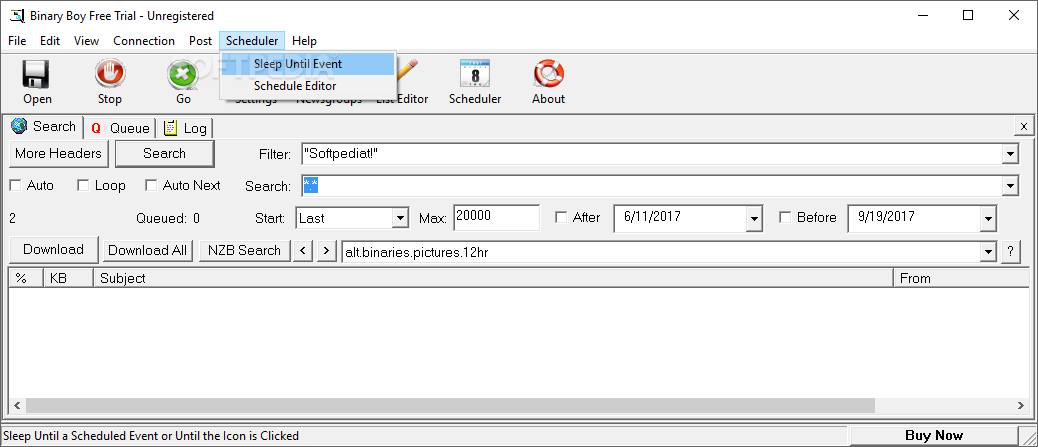Sort by the From column header

[961, 278]
